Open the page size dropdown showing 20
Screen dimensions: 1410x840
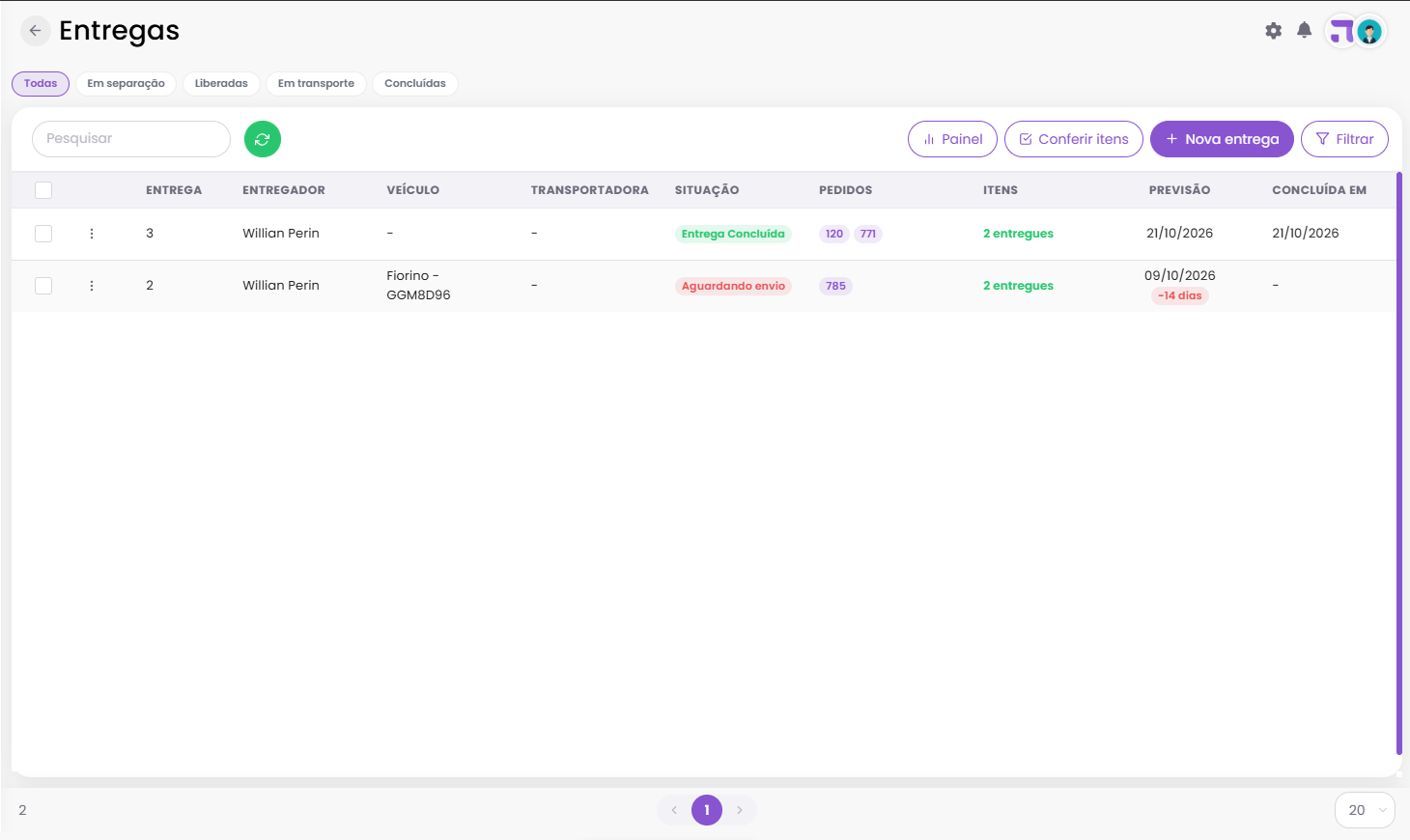click(1365, 810)
